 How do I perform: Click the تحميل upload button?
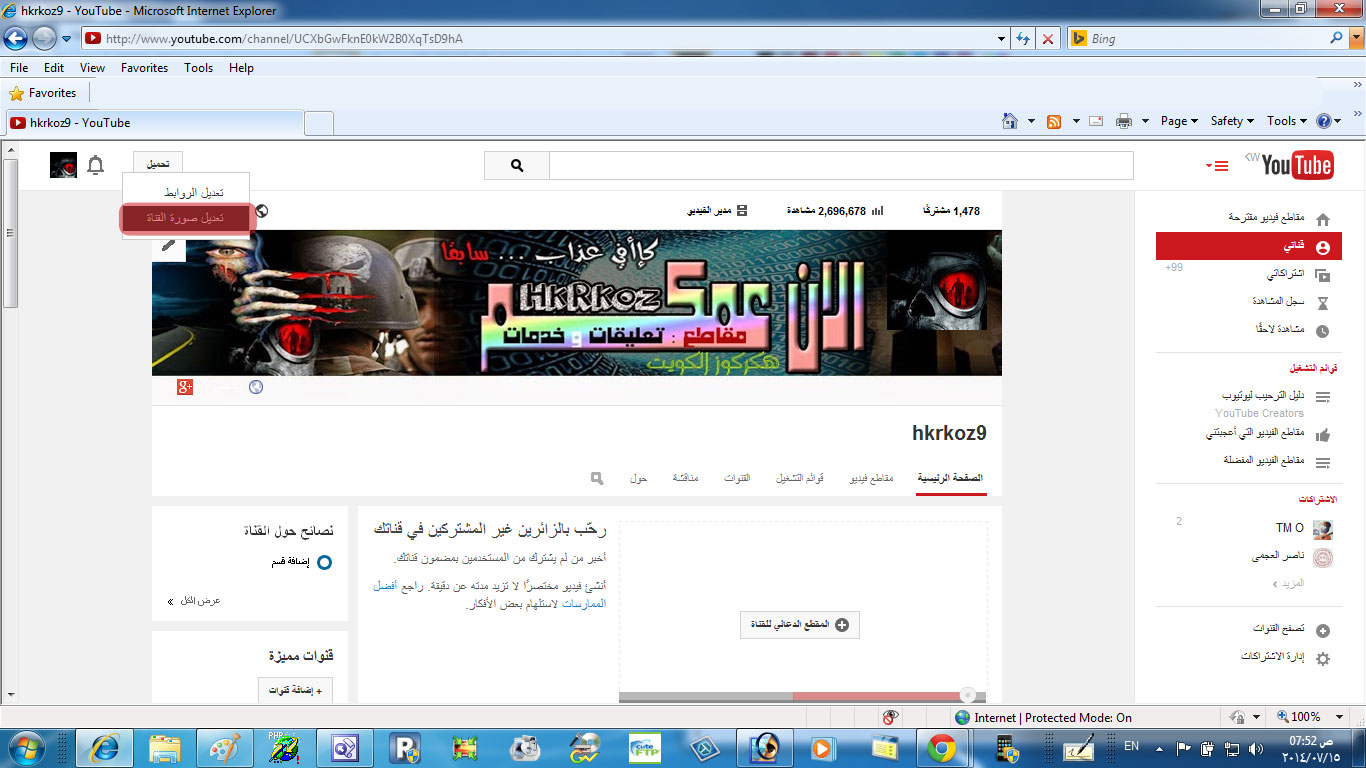158,165
